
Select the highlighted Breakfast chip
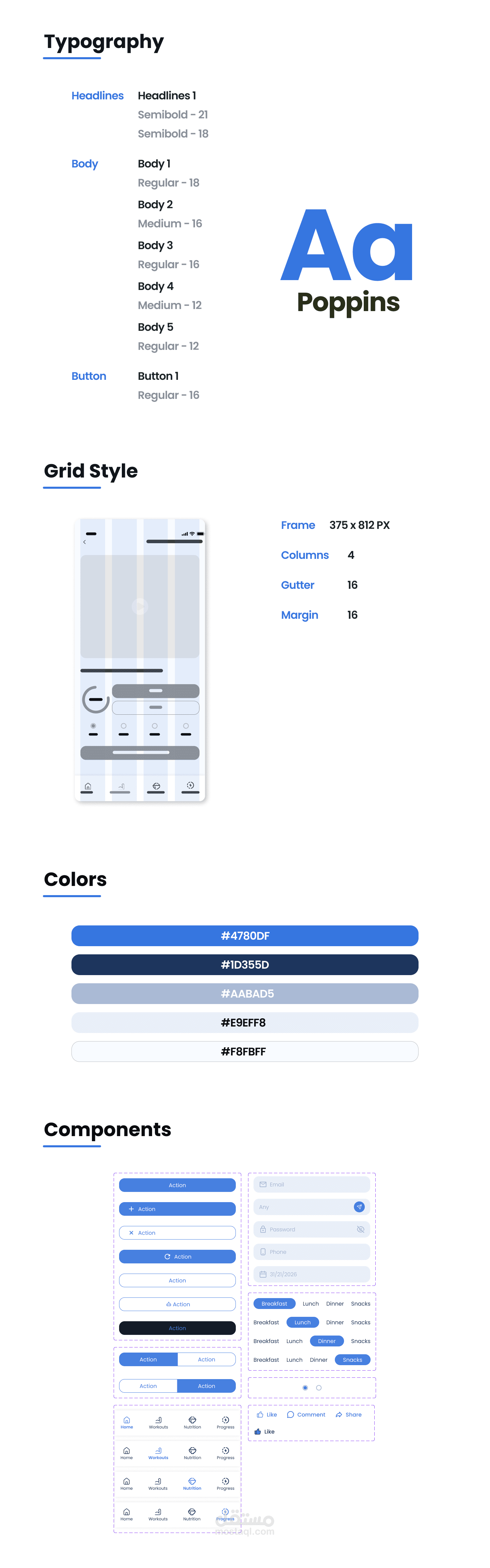click(274, 1303)
